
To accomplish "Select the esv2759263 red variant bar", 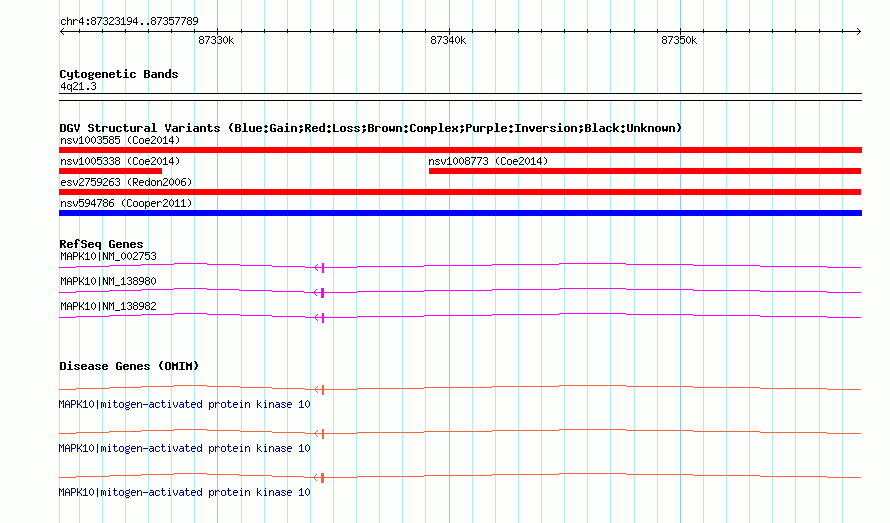I will 460,192.
